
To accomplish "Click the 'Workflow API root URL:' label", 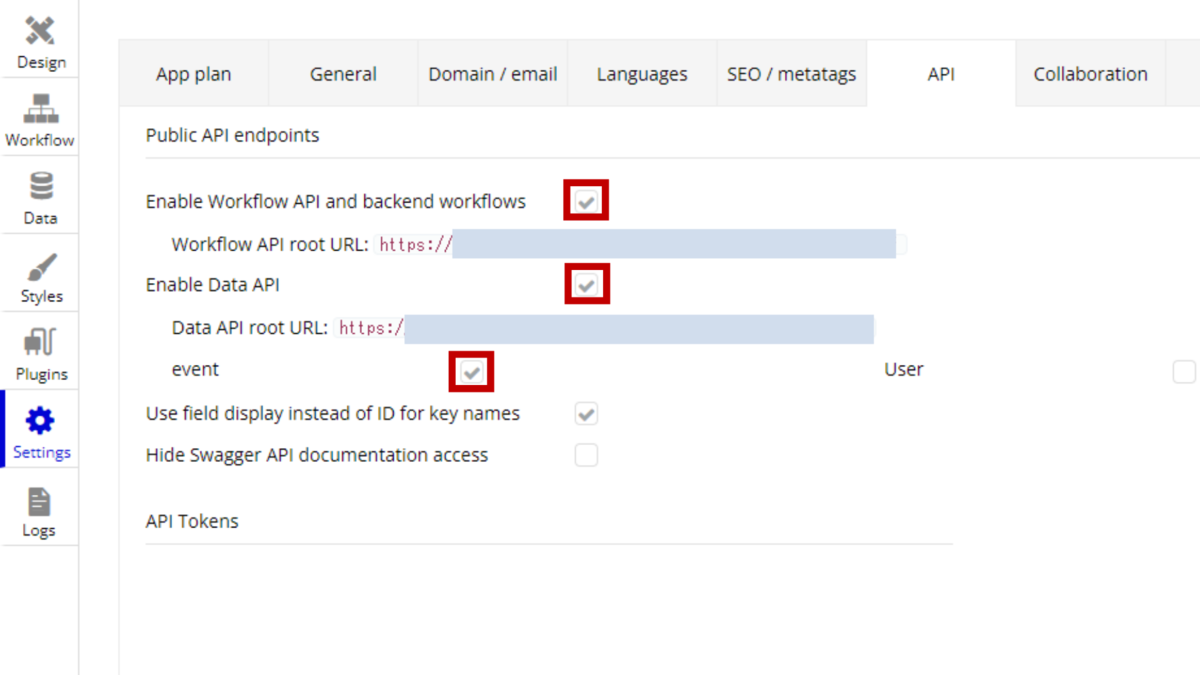I will tap(270, 244).
